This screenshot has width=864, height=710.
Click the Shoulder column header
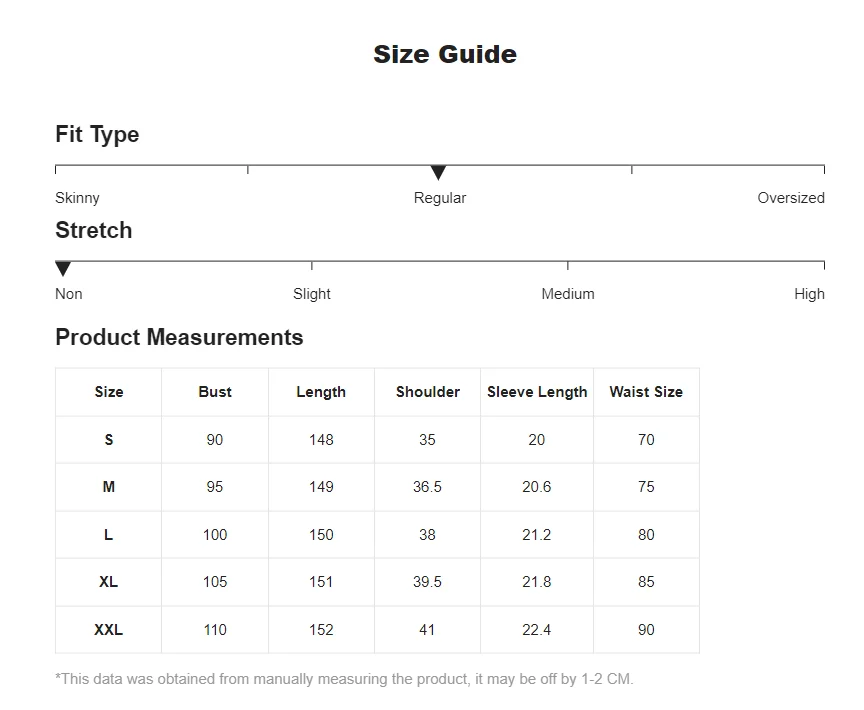coord(428,392)
